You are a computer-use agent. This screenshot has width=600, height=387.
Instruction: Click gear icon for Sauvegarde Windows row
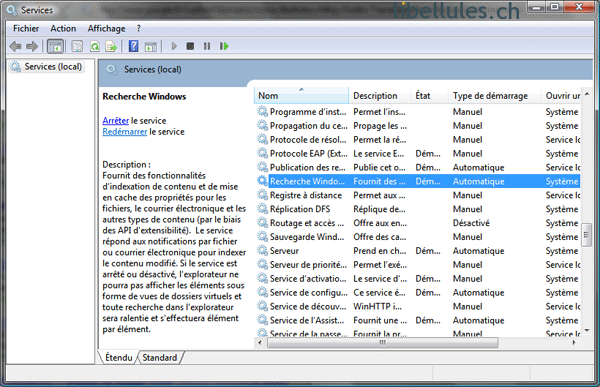coord(262,237)
